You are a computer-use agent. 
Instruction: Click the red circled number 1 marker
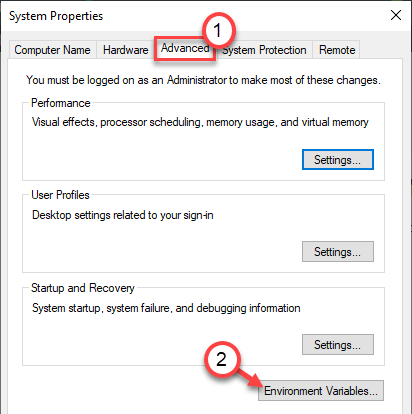219,31
